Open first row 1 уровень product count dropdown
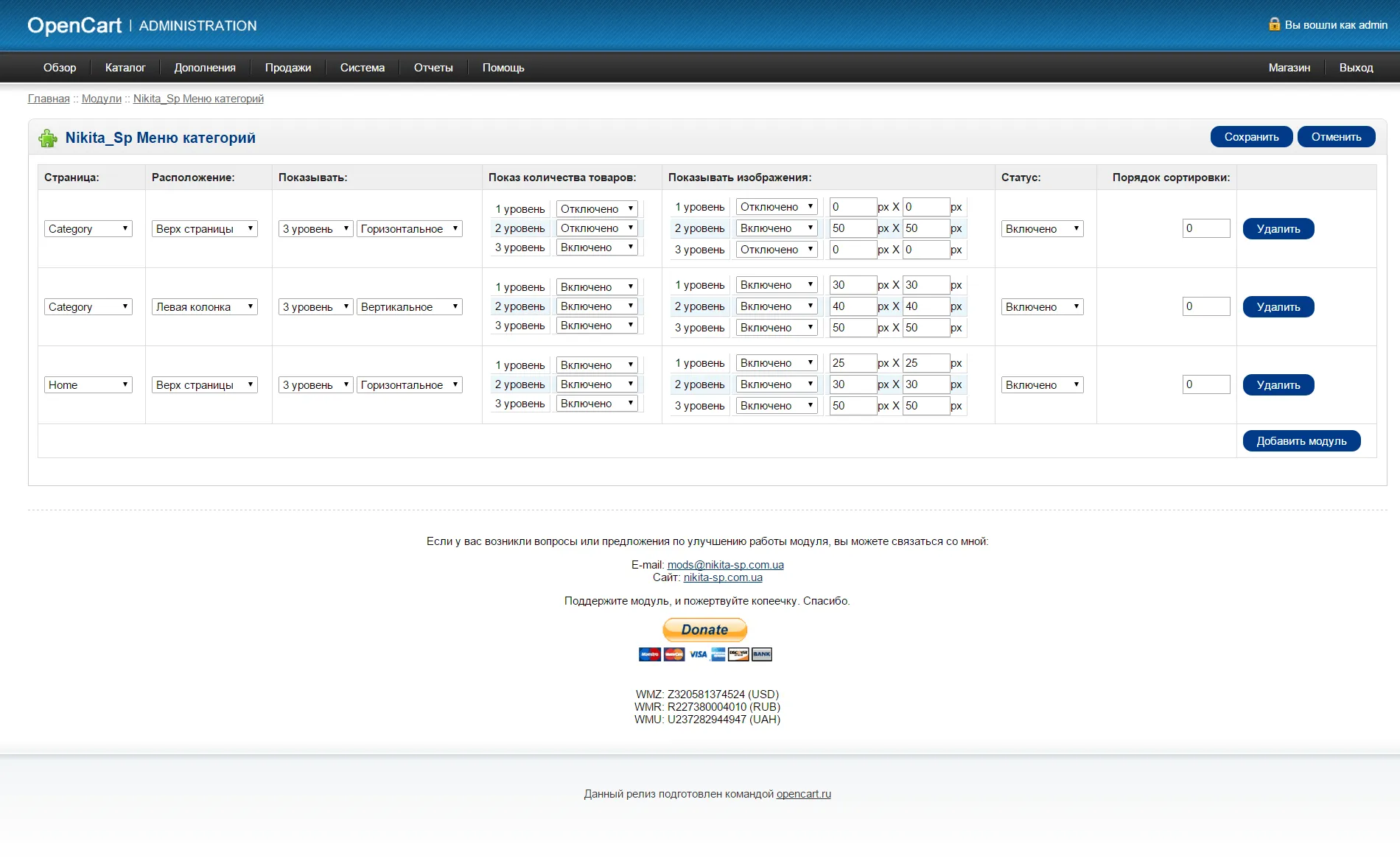The width and height of the screenshot is (1400, 858). 597,209
